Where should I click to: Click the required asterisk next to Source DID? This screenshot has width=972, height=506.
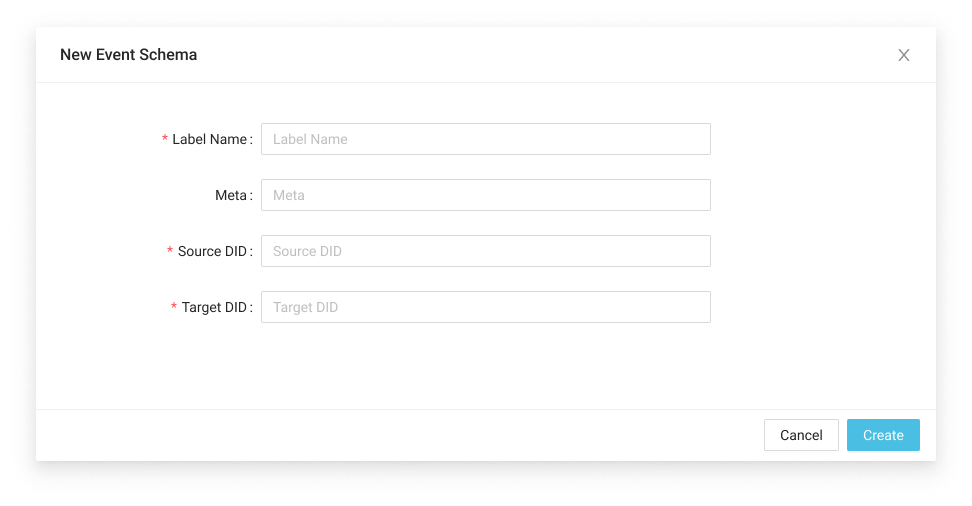pyautogui.click(x=170, y=252)
